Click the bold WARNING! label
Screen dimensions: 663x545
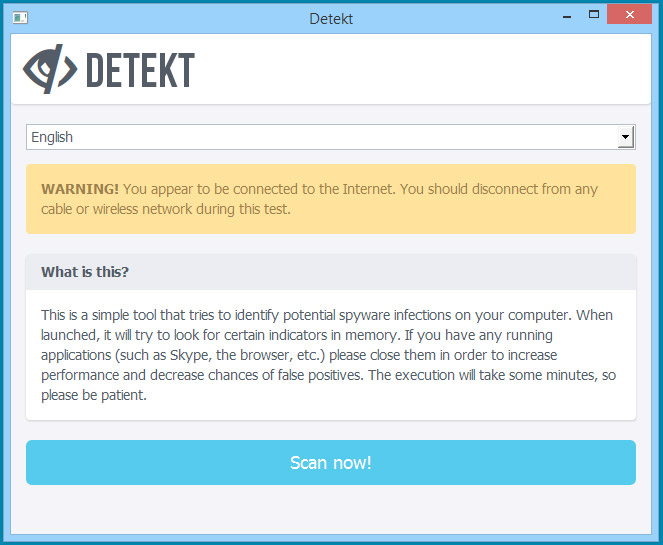click(80, 189)
